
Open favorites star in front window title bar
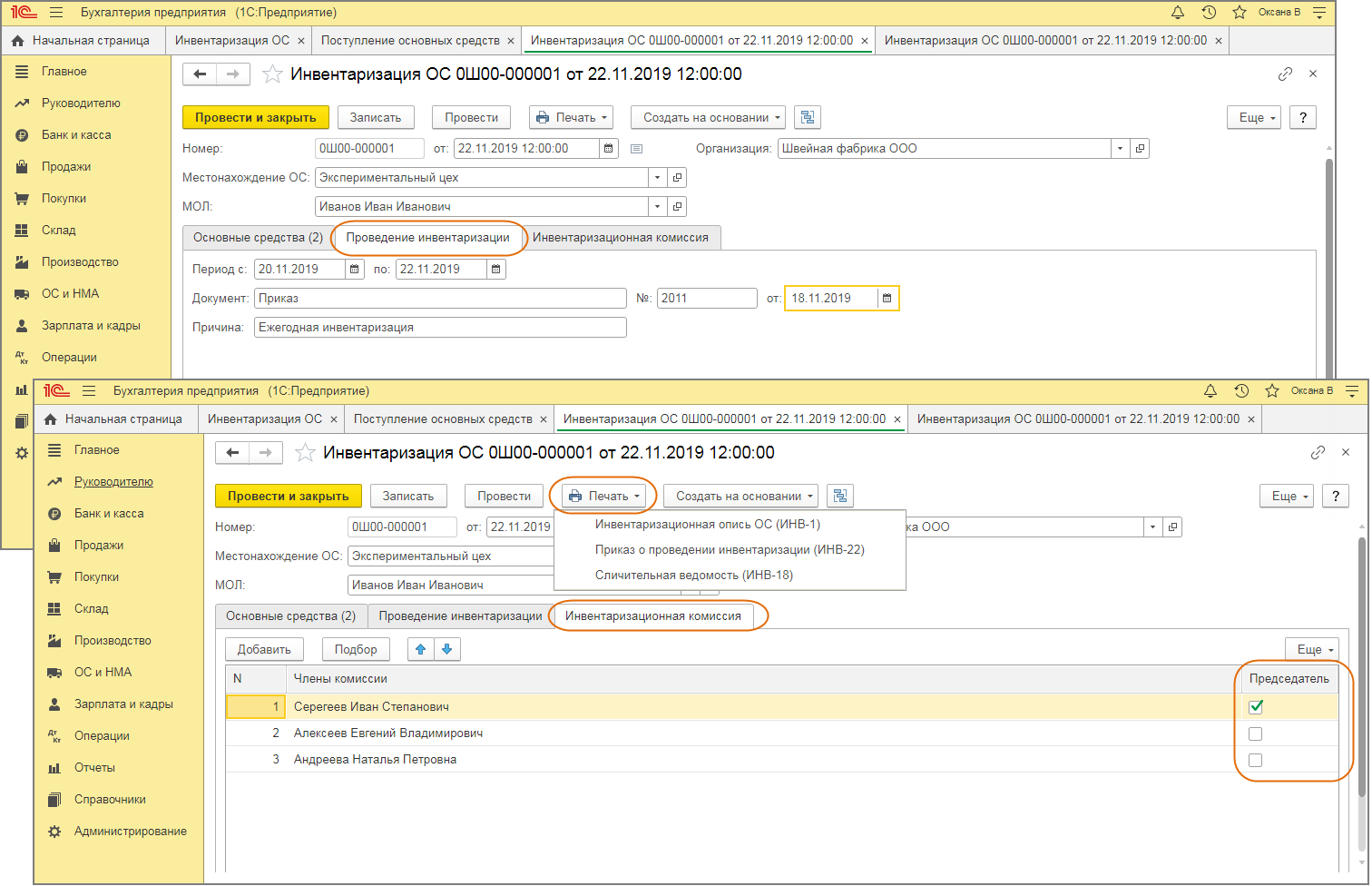pyautogui.click(x=1272, y=391)
